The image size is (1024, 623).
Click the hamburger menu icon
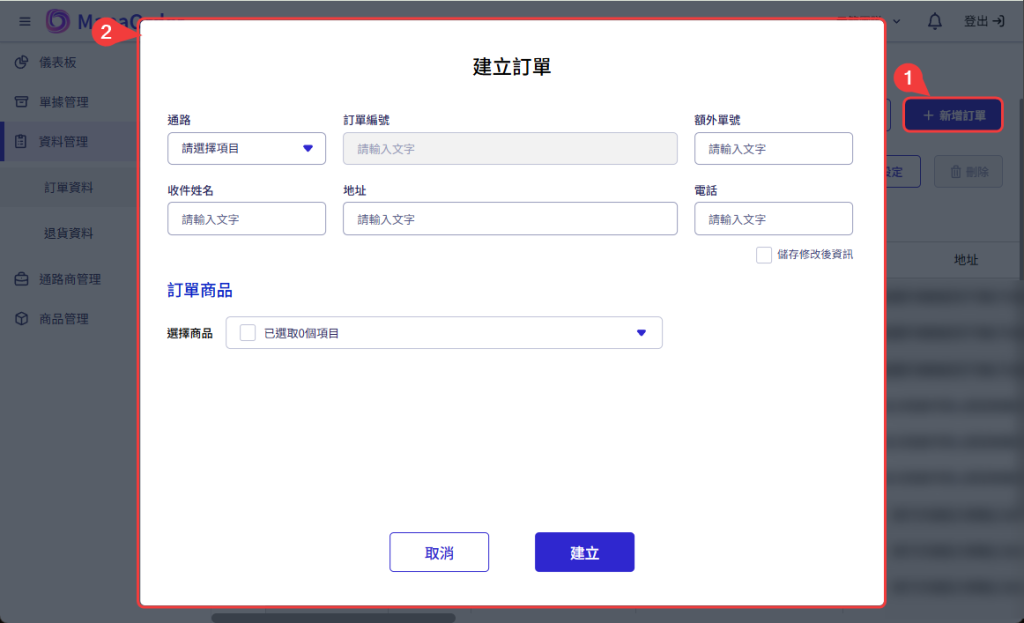pyautogui.click(x=25, y=21)
